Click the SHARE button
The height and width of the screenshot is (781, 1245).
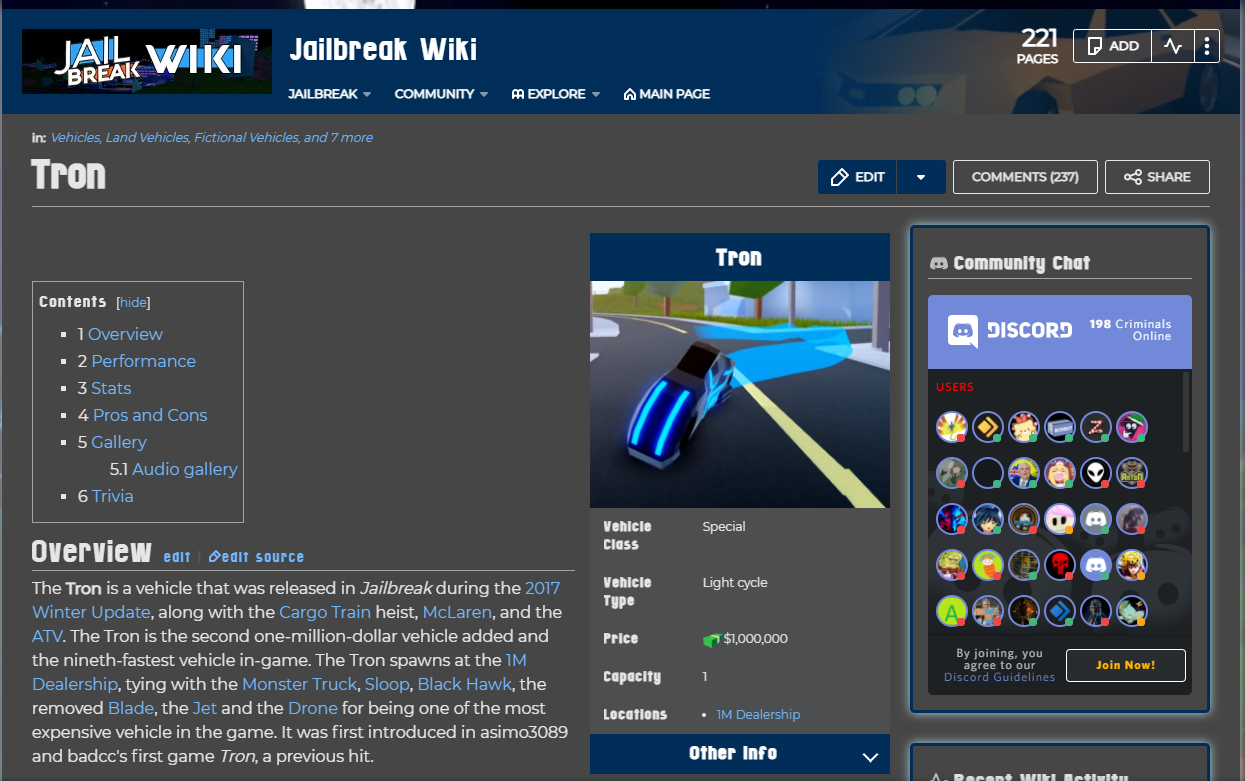click(x=1157, y=177)
